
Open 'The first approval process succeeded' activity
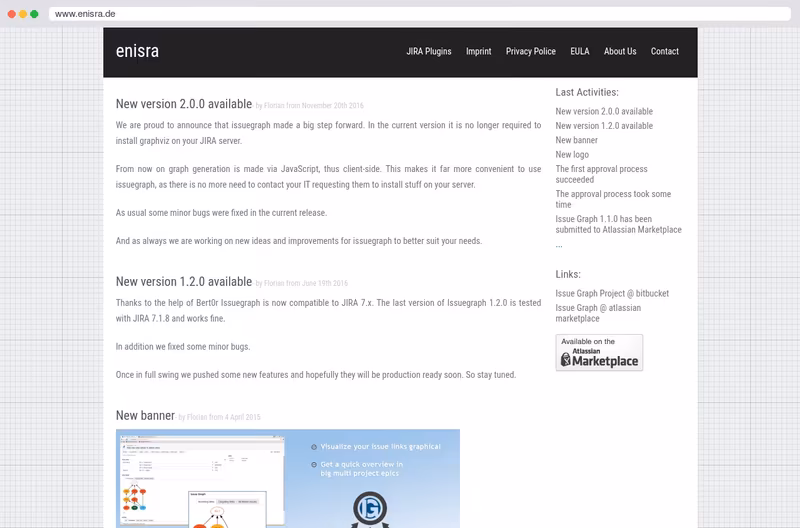pos(602,174)
